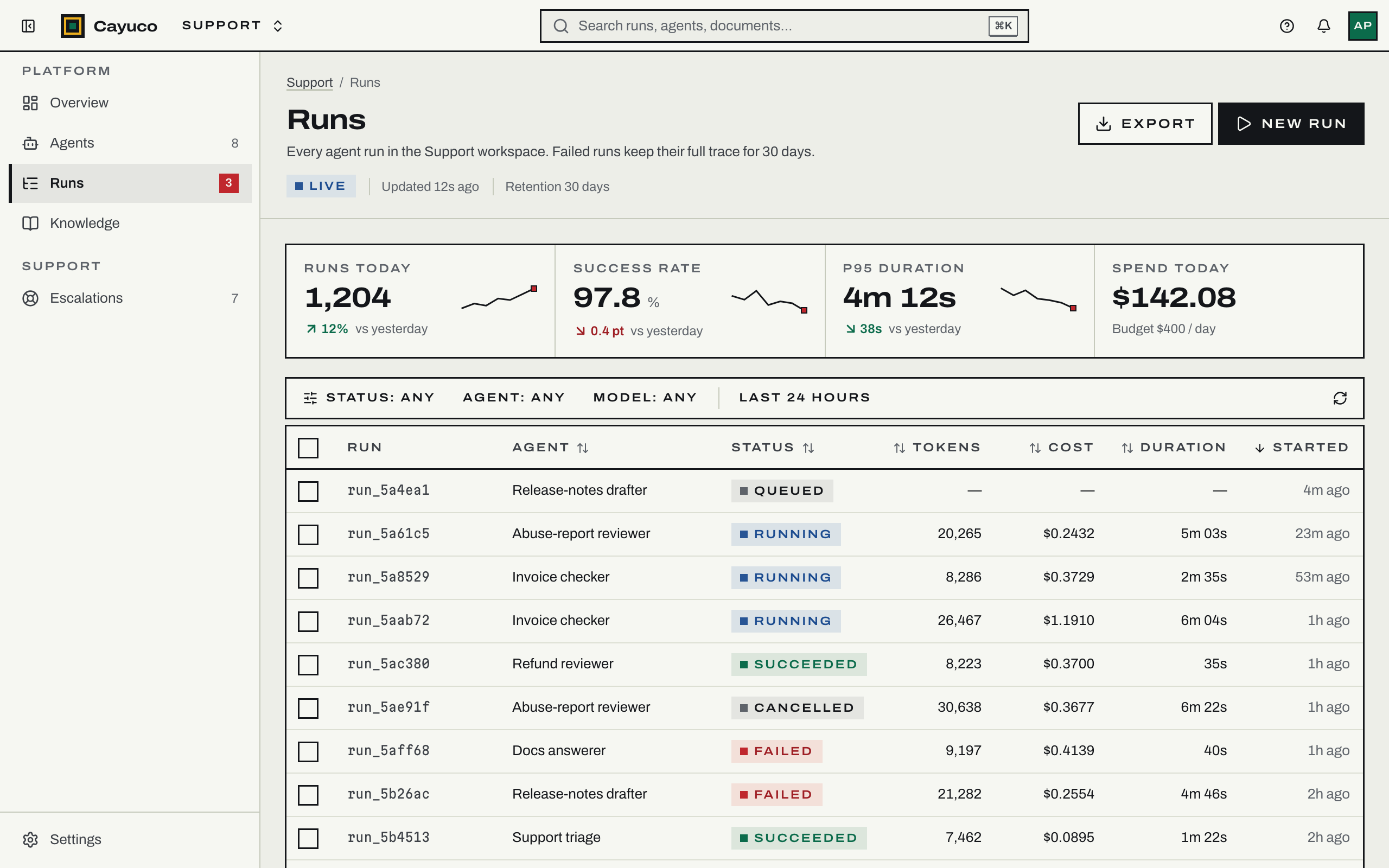Viewport: 1389px width, 868px height.
Task: Open the notifications bell
Action: click(x=1323, y=26)
